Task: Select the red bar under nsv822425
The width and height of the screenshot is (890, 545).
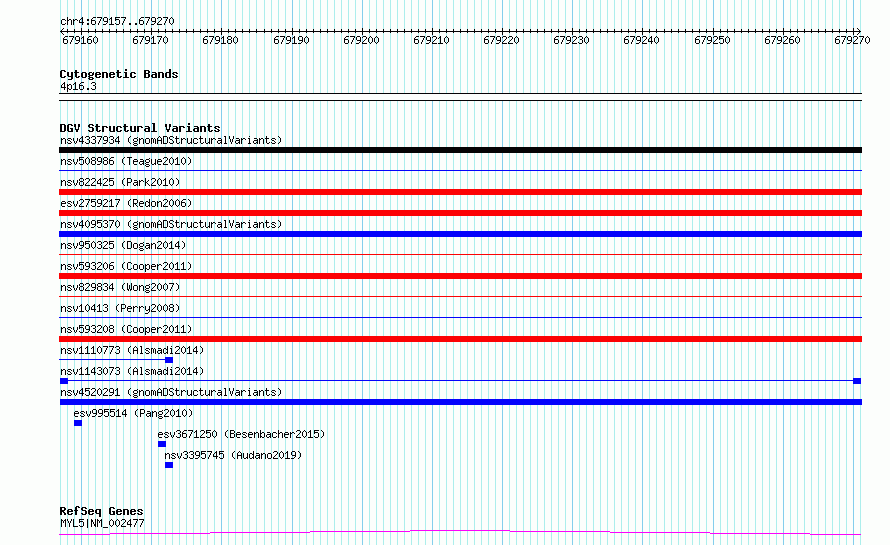Action: (x=460, y=192)
